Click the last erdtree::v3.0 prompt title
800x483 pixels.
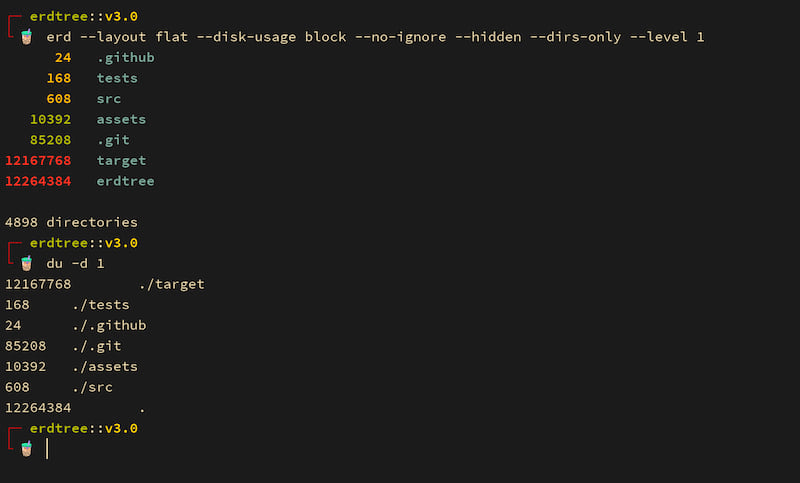[84, 428]
